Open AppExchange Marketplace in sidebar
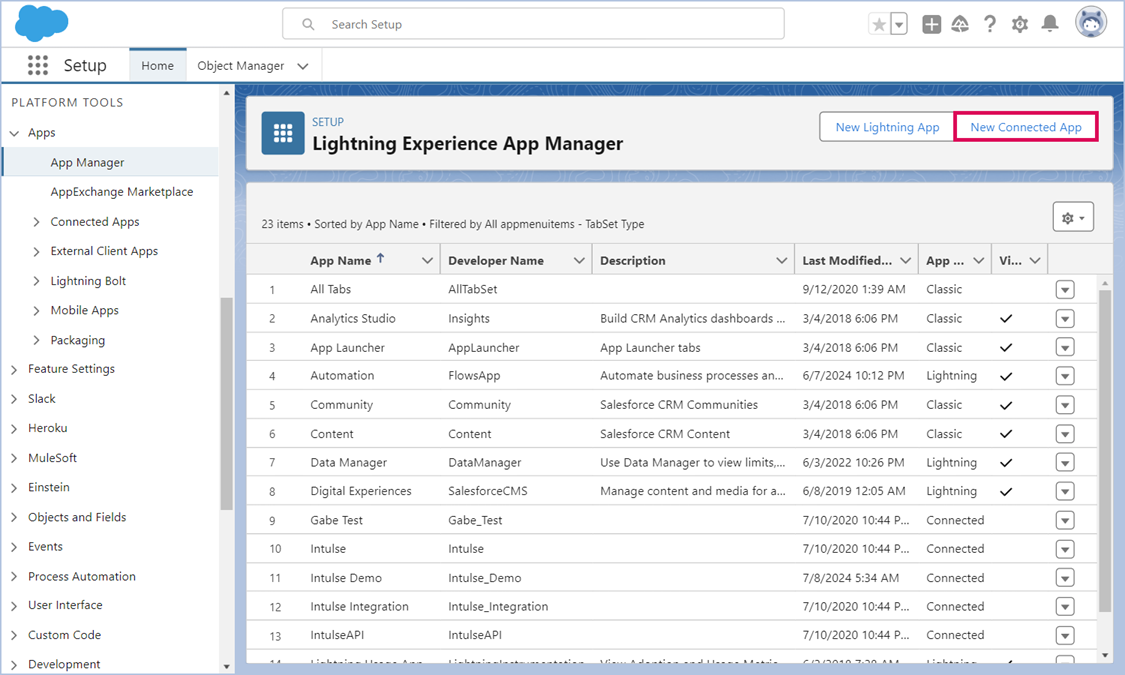 tap(121, 192)
